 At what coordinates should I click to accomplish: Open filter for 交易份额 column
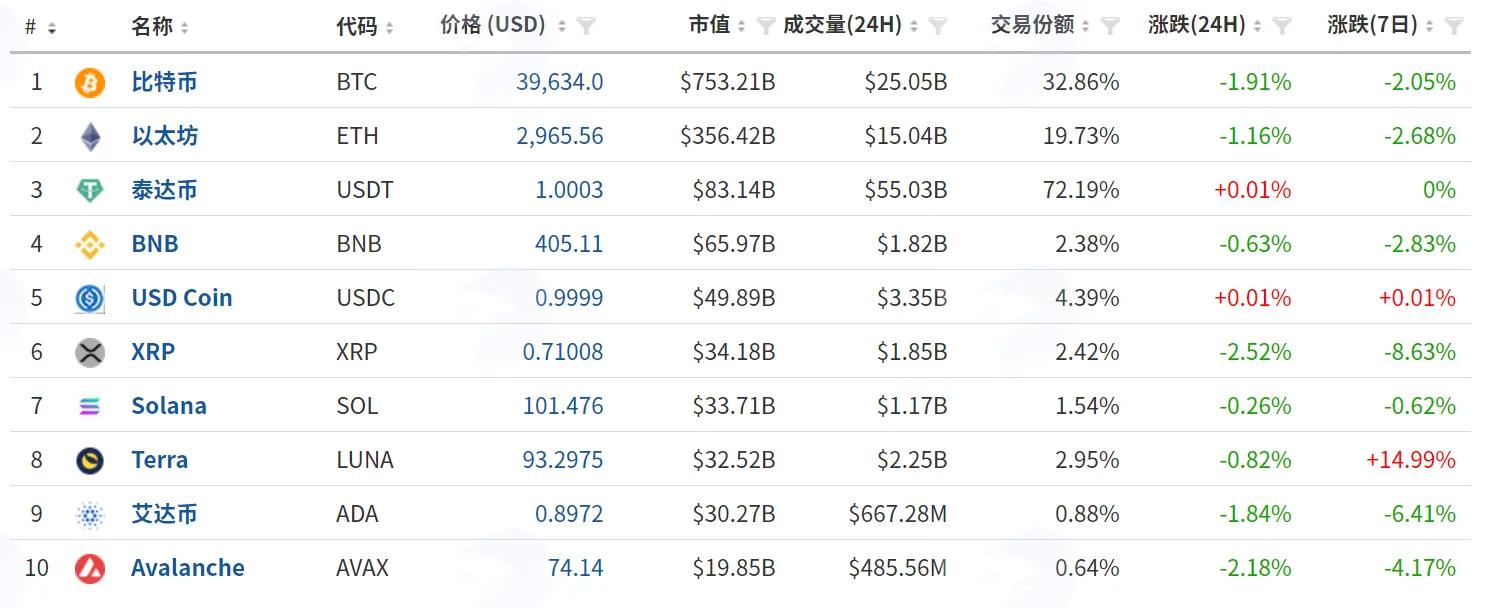[1110, 26]
